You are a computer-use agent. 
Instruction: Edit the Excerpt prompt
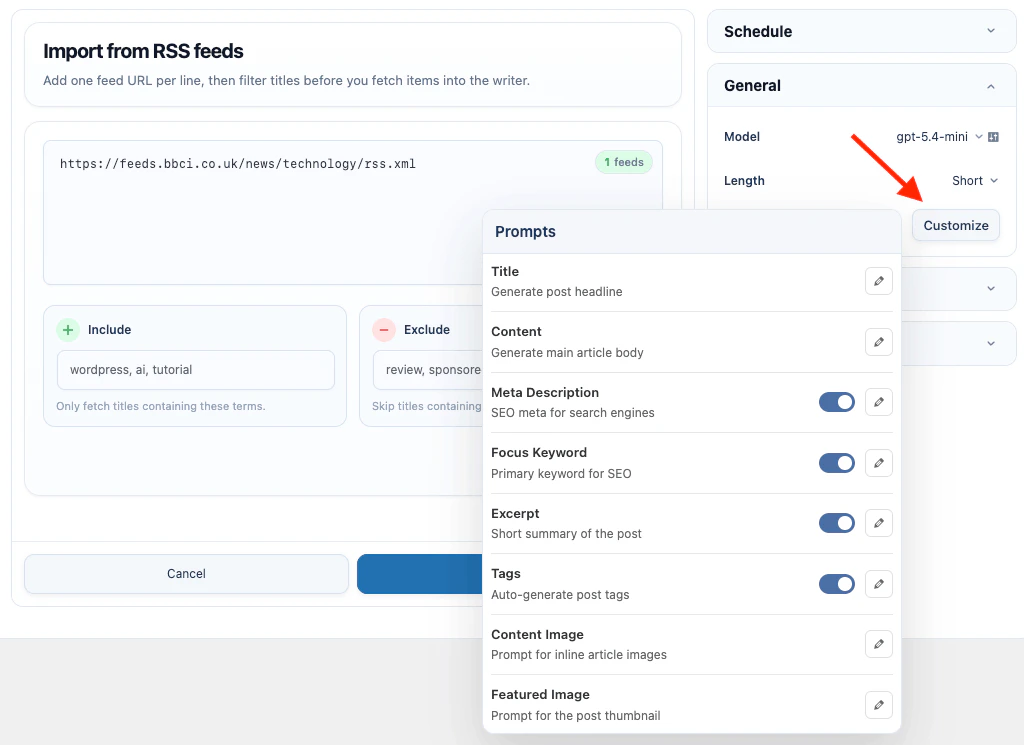[x=878, y=523]
